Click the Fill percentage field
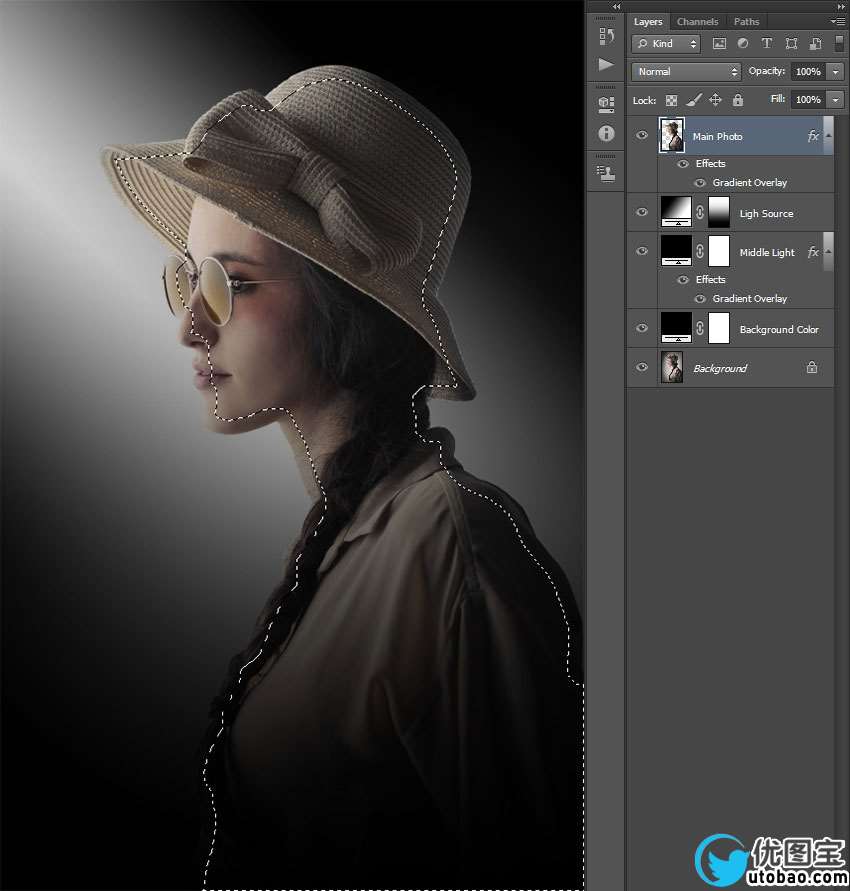Image resolution: width=850 pixels, height=891 pixels. [808, 99]
